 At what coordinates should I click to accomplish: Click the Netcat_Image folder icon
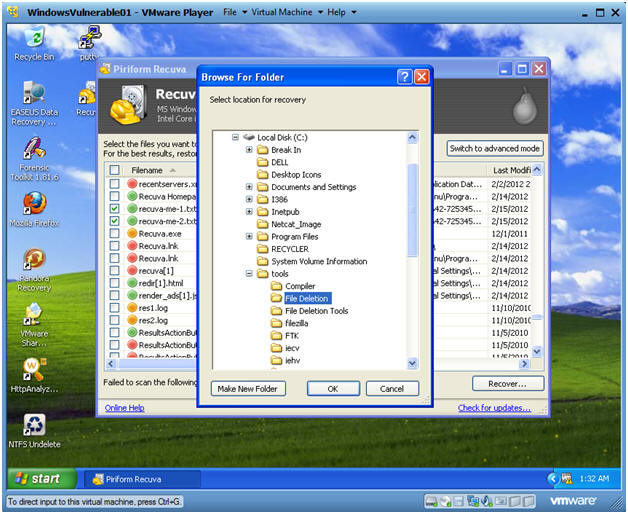tap(262, 224)
